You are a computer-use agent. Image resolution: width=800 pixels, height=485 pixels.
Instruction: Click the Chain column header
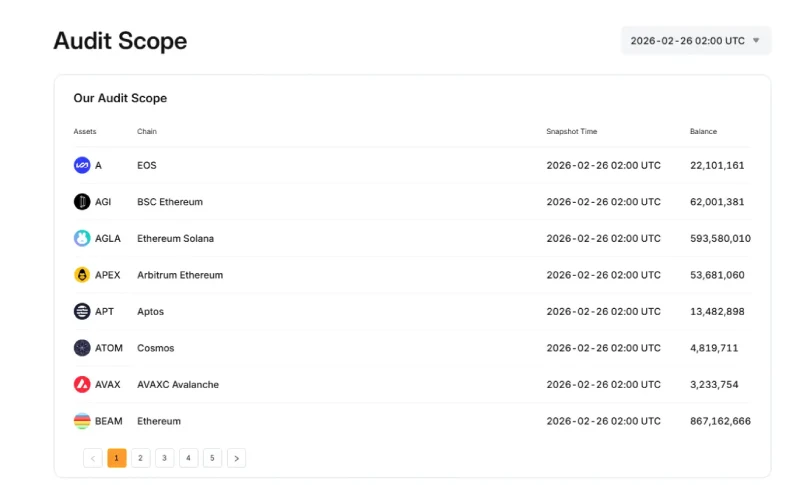click(147, 131)
